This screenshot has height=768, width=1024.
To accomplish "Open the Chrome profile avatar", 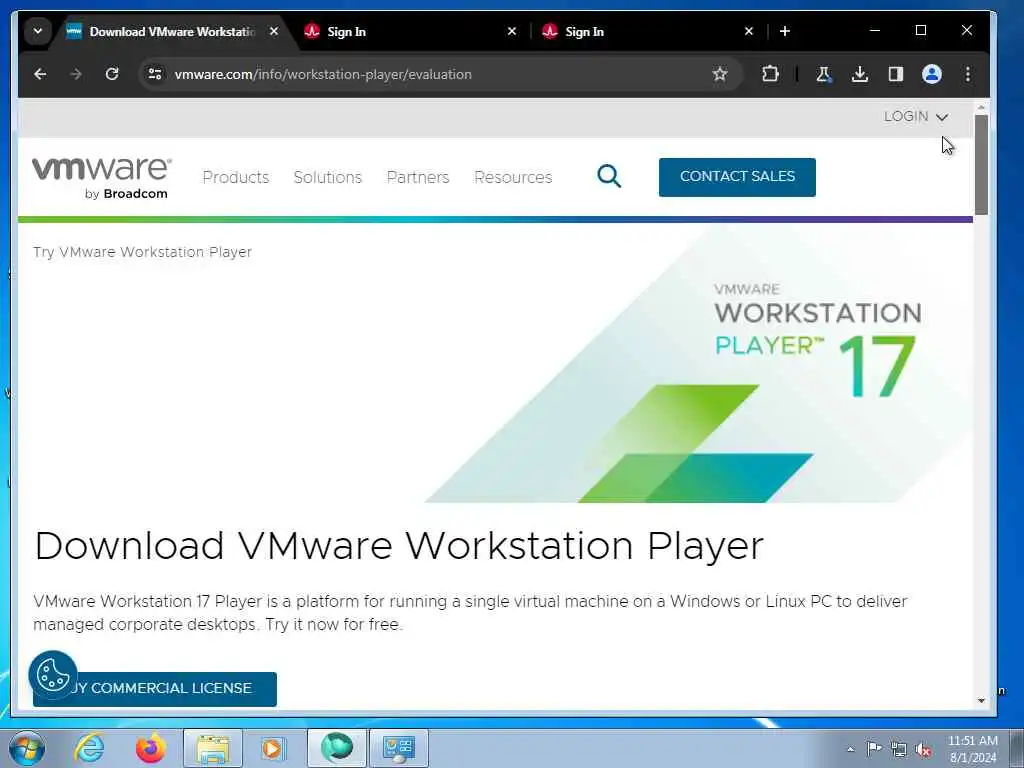I will pyautogui.click(x=931, y=74).
